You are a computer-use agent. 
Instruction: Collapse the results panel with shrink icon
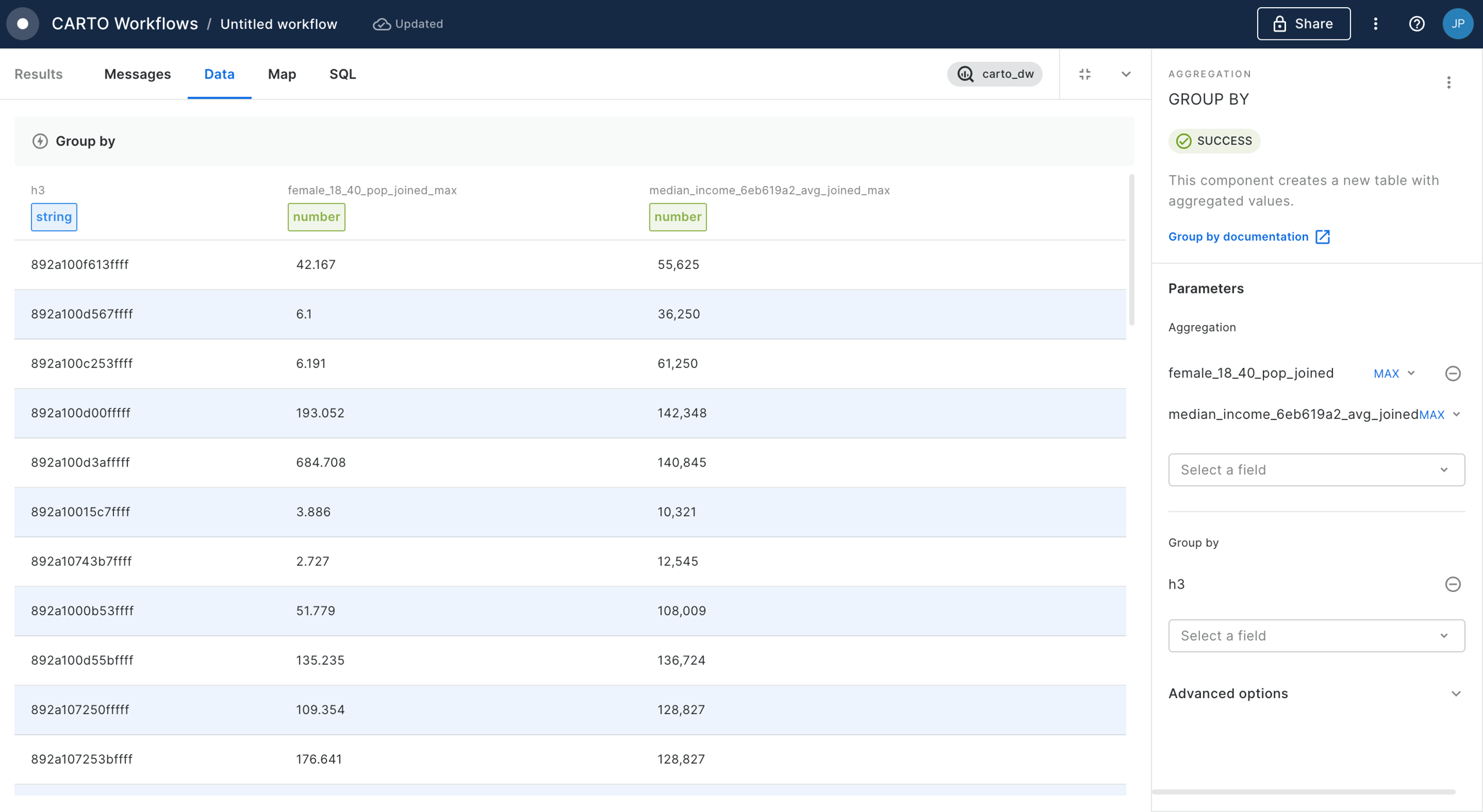coord(1085,74)
